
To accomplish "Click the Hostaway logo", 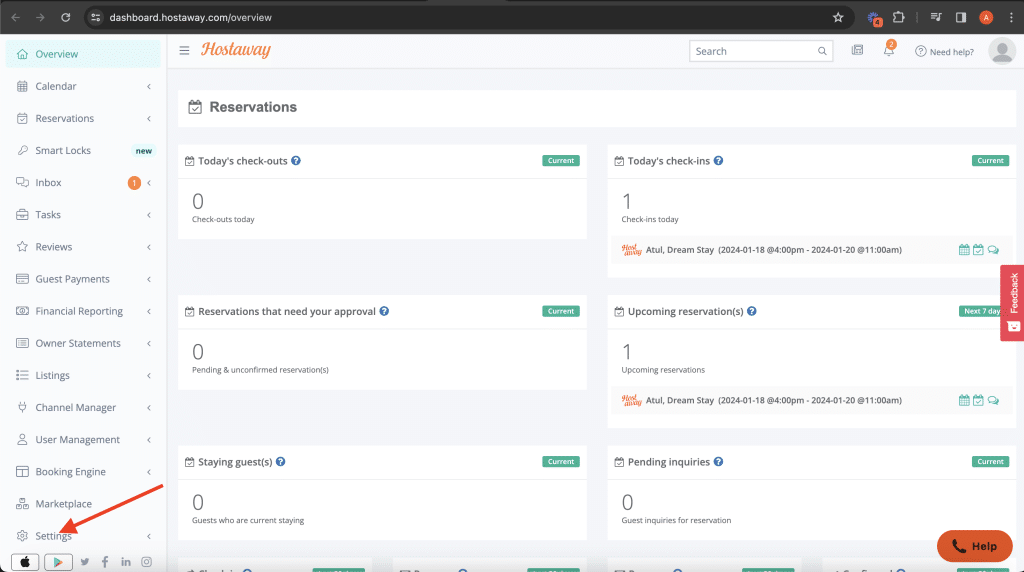I will pos(236,50).
